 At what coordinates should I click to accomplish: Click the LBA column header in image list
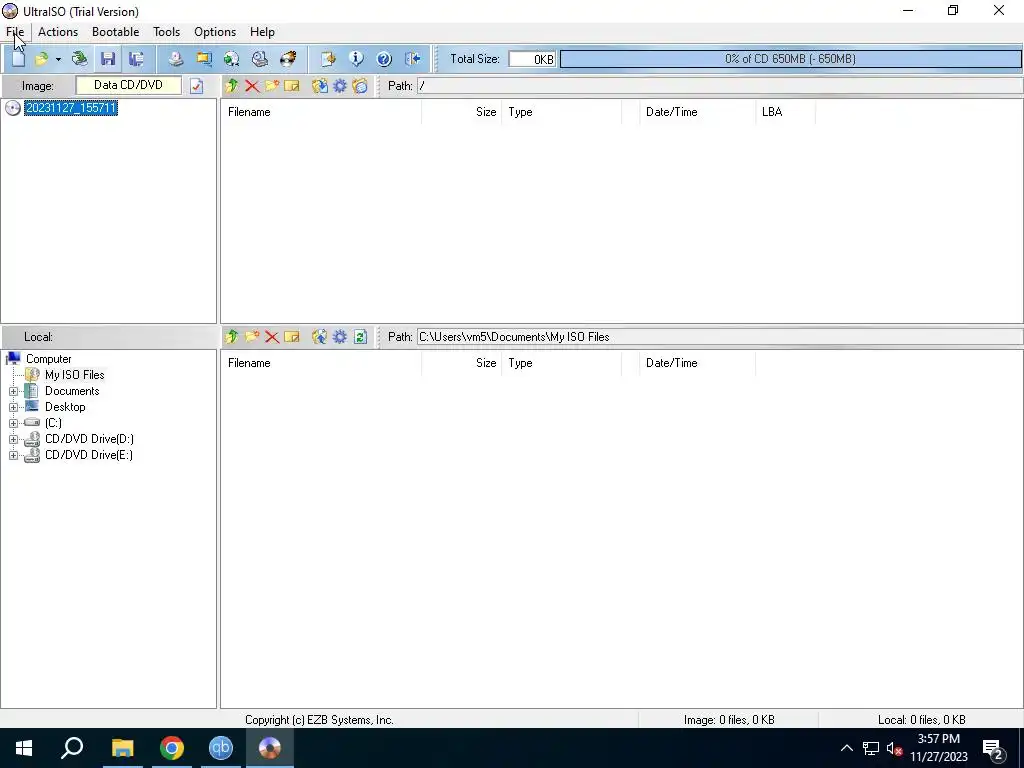pyautogui.click(x=785, y=112)
